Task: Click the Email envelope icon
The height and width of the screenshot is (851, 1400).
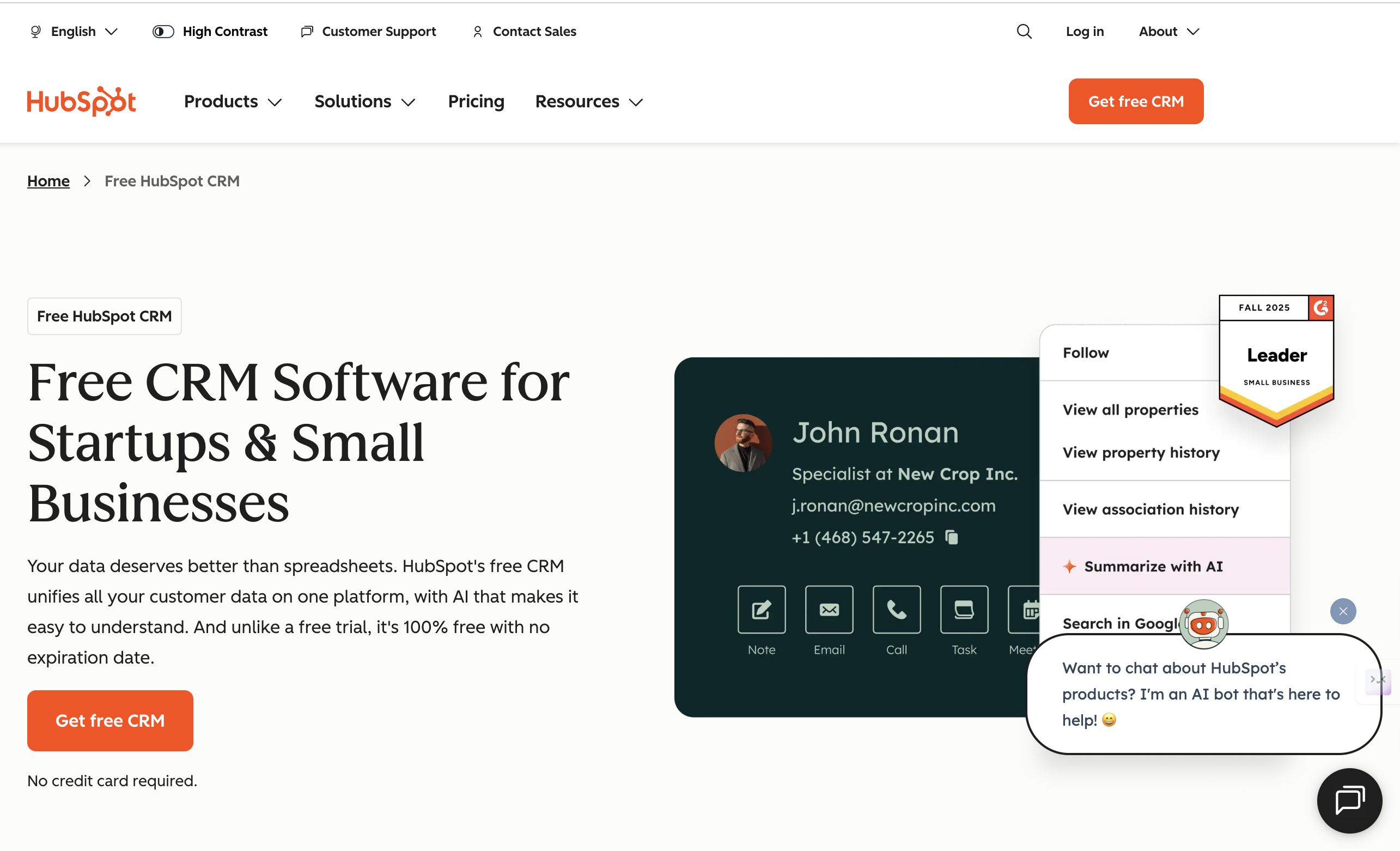Action: click(x=829, y=610)
